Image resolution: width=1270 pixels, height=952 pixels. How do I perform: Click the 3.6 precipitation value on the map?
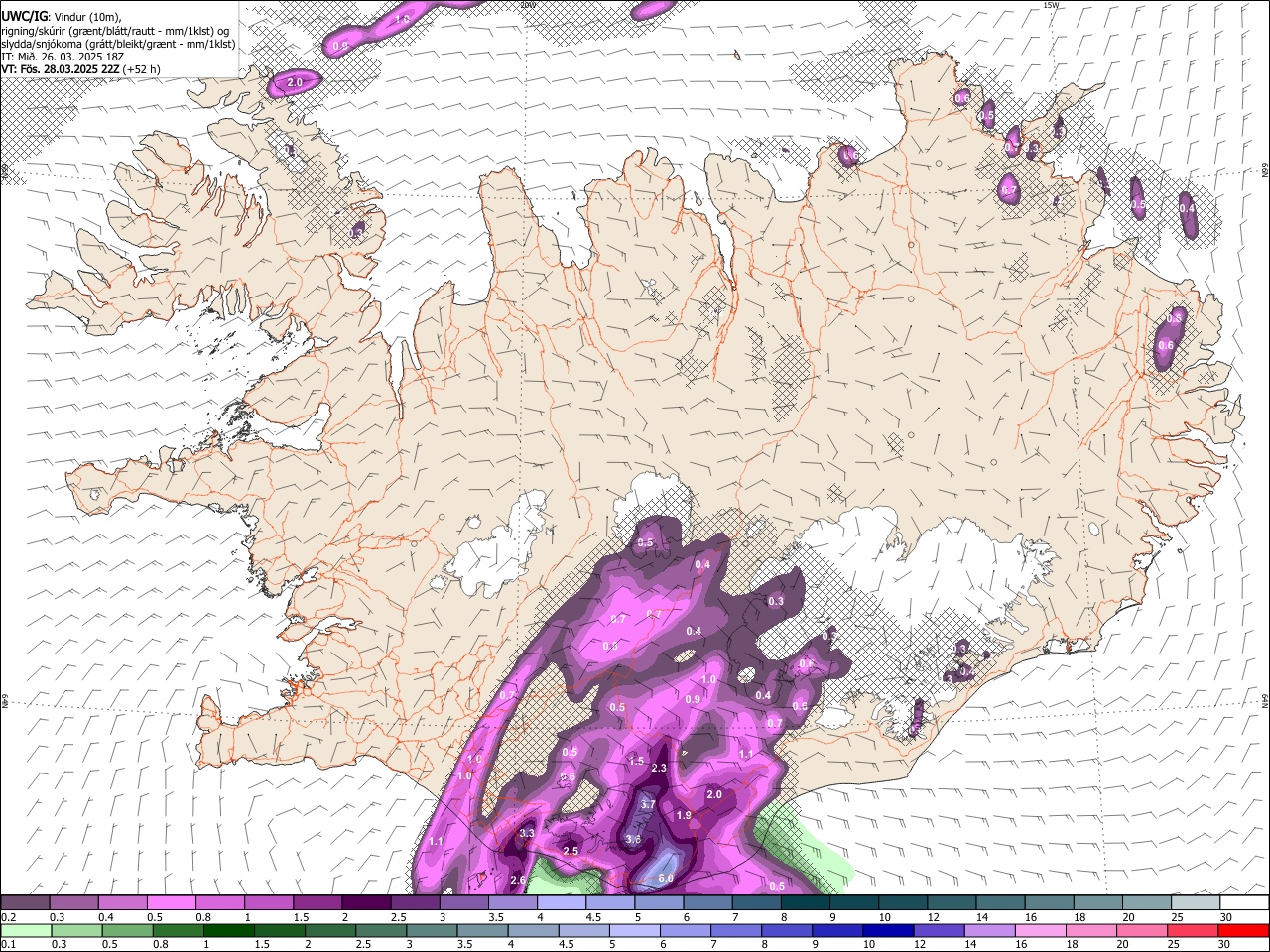(x=634, y=840)
